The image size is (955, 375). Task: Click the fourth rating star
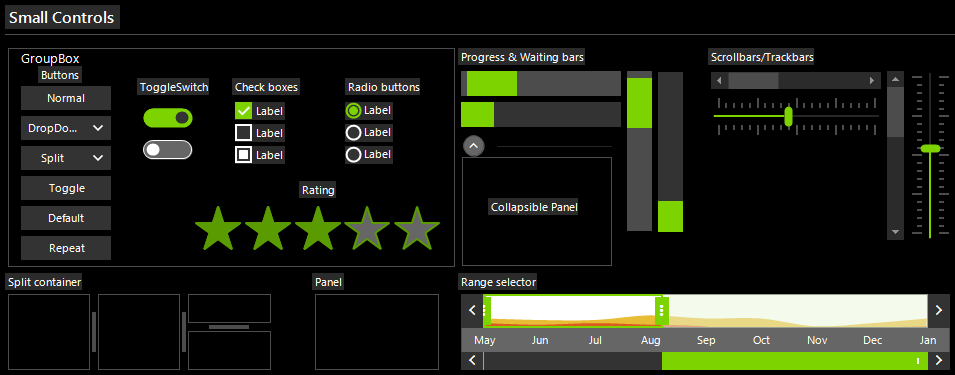367,228
